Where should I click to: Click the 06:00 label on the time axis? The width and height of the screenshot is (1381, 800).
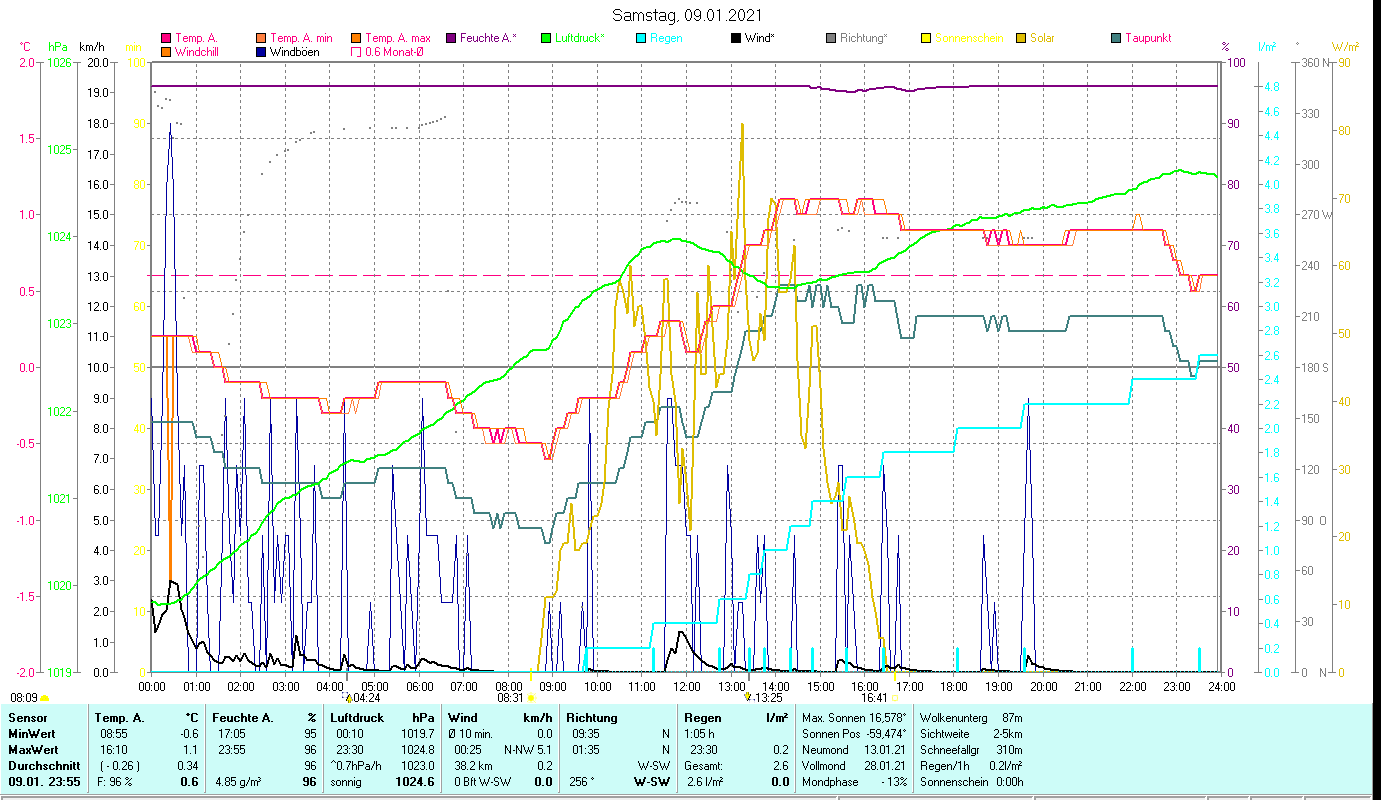(x=419, y=686)
